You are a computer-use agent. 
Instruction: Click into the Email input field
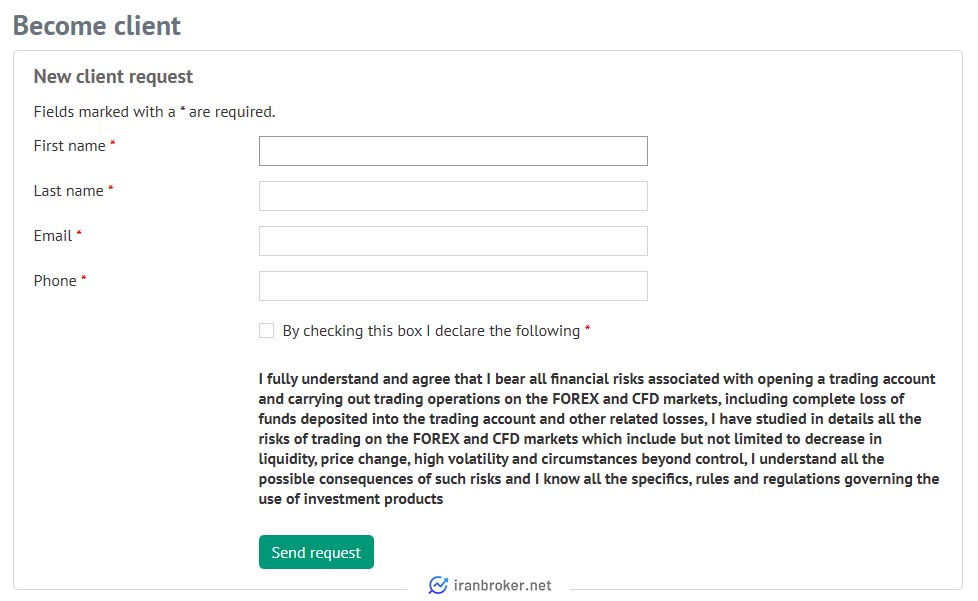point(453,241)
